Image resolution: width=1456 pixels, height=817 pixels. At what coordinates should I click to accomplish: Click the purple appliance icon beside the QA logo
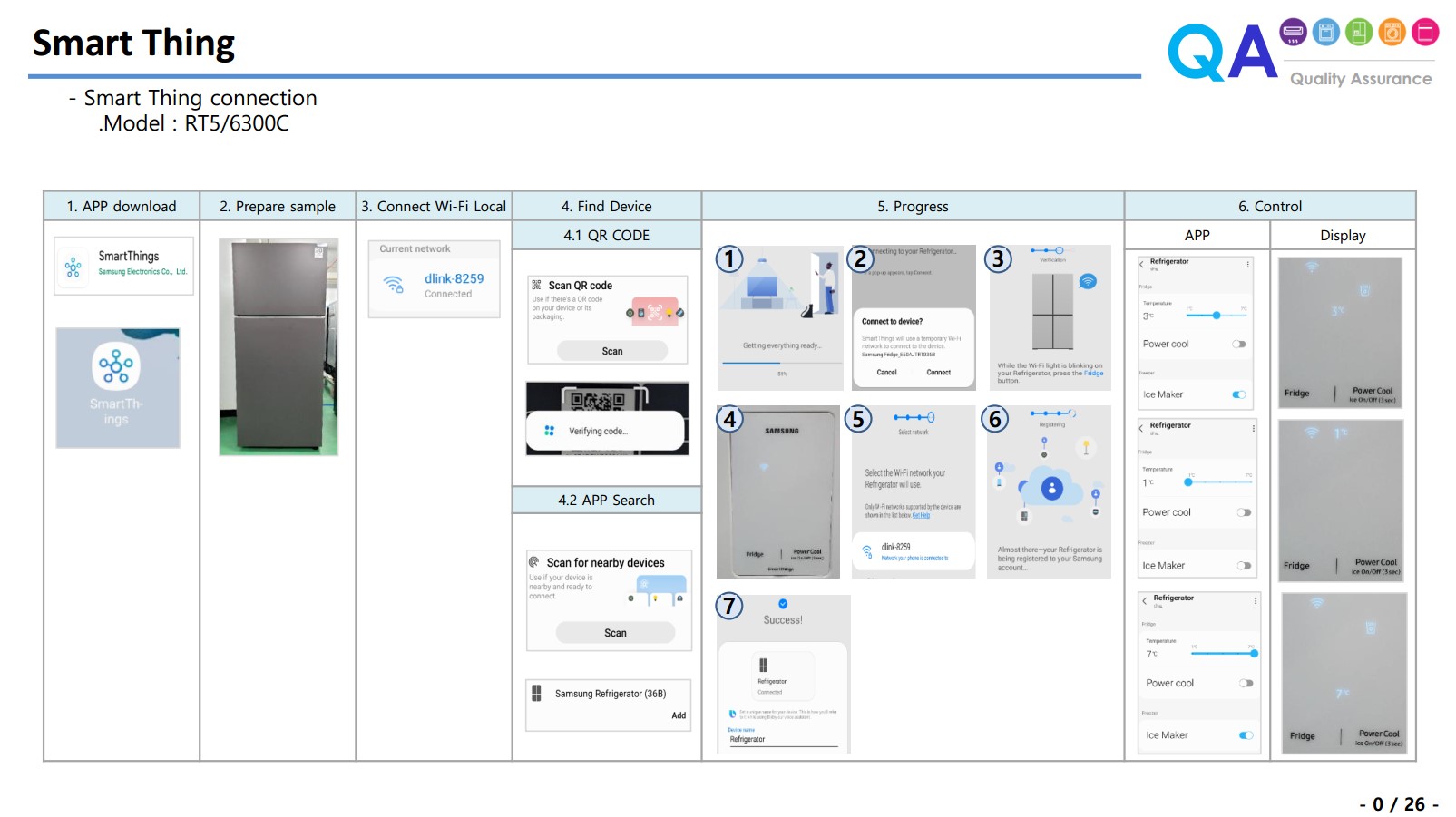pos(1293,33)
